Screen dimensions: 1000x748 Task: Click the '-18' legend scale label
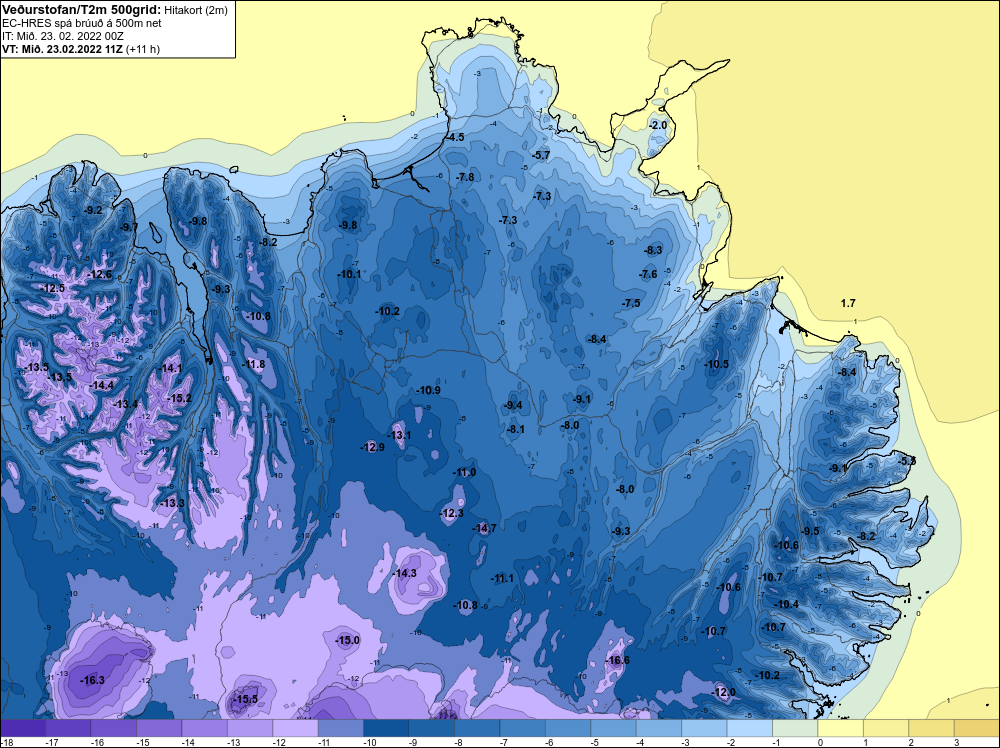(x=6, y=742)
